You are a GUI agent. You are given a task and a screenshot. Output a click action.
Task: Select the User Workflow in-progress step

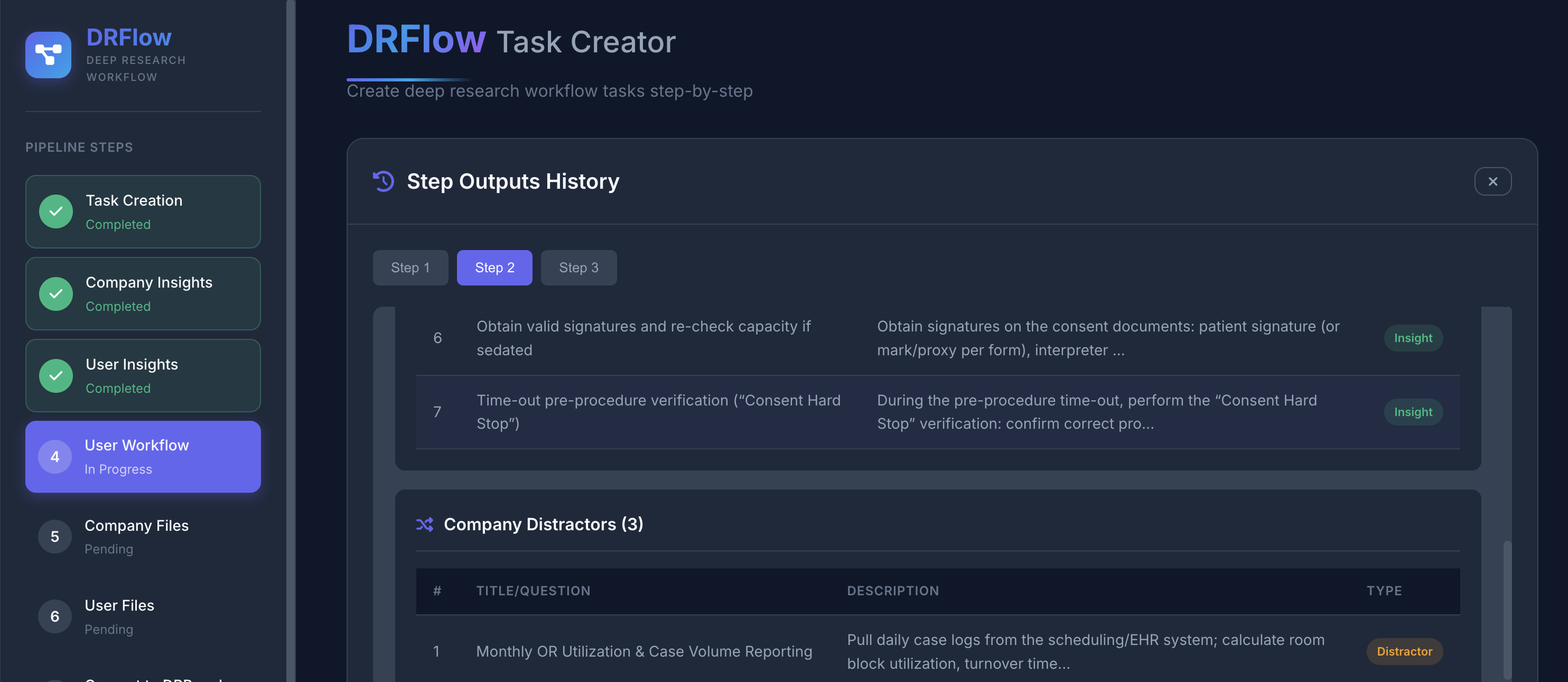point(143,457)
